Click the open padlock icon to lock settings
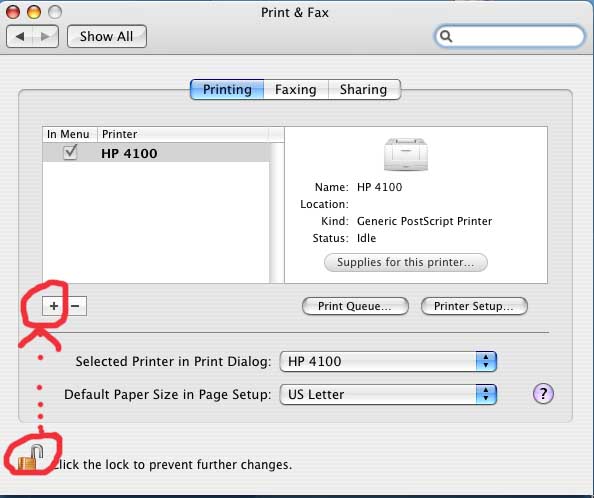This screenshot has width=594, height=498. [31, 457]
